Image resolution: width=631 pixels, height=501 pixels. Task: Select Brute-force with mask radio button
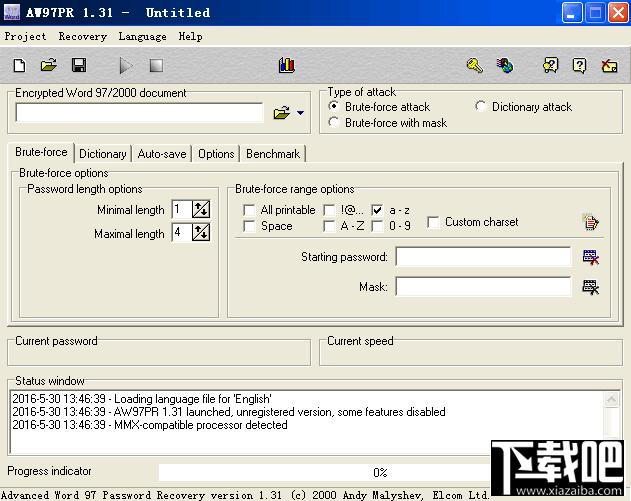pos(334,122)
